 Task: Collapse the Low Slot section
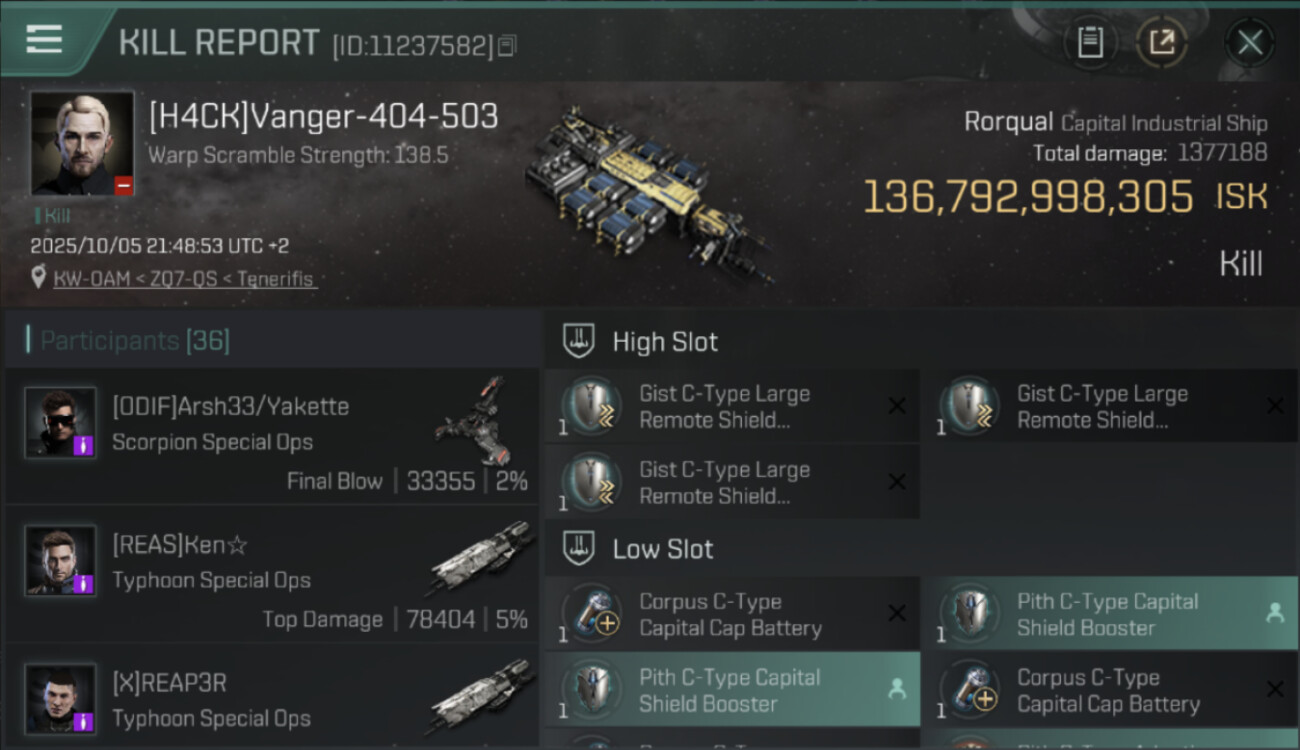(x=579, y=548)
